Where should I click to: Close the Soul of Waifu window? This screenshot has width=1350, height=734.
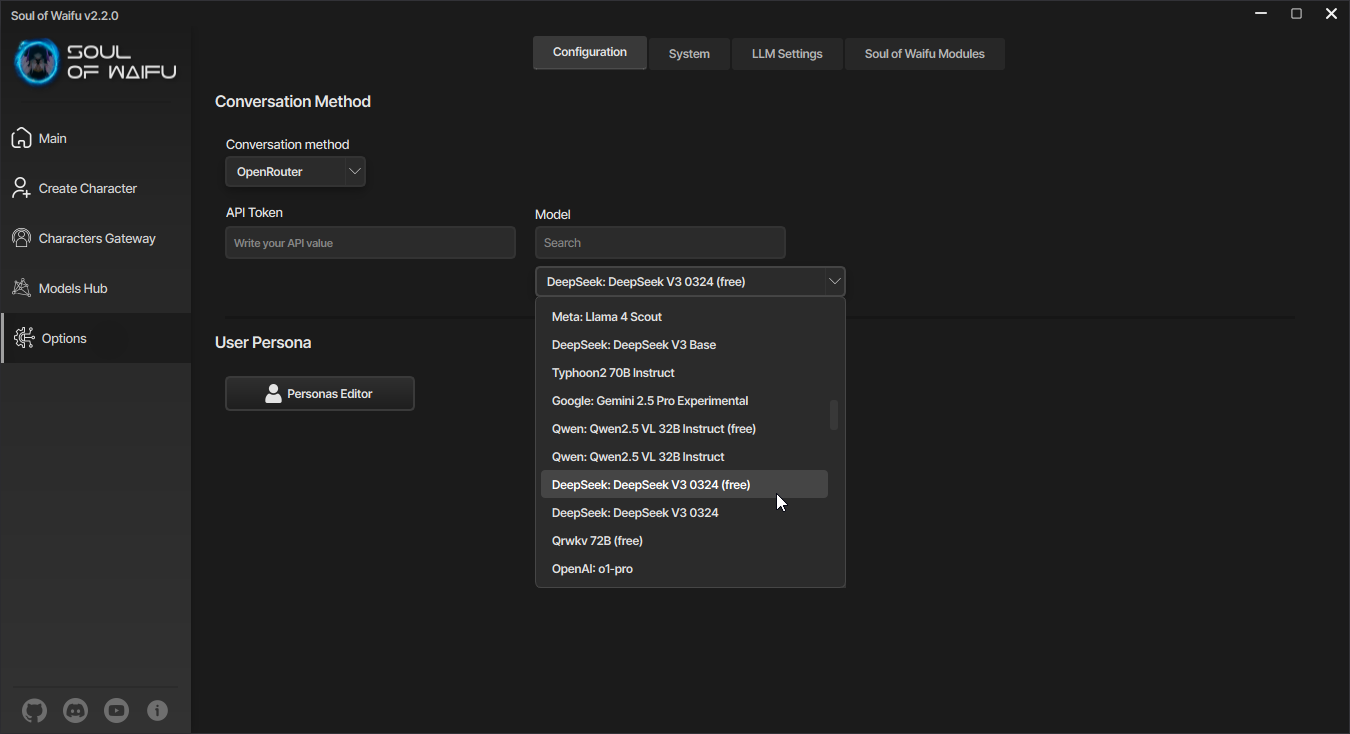click(x=1331, y=14)
